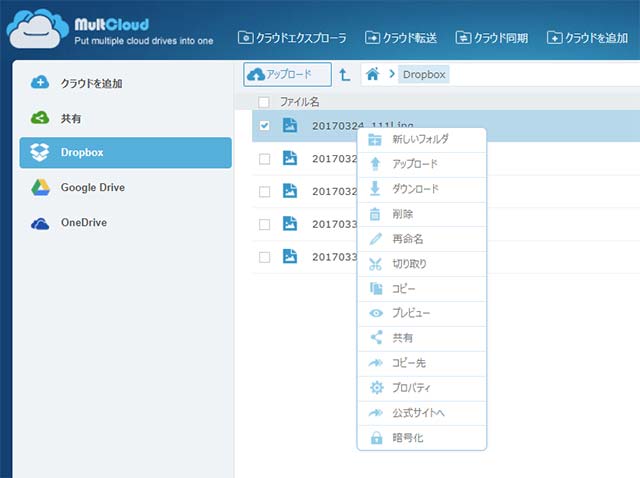
Task: Toggle the select-all checkbox beside ファイル名
Action: click(x=264, y=102)
